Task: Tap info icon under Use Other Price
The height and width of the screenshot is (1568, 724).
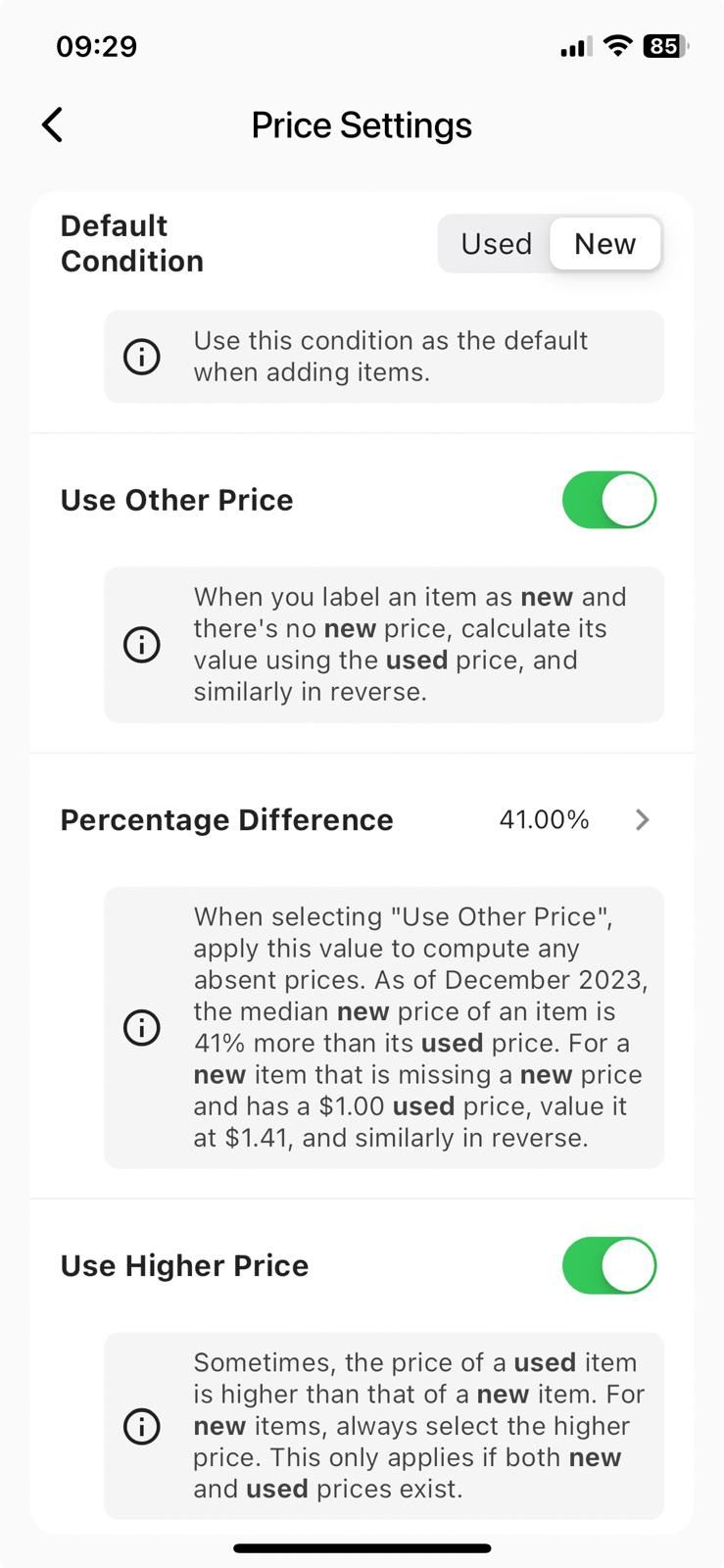Action: [x=142, y=644]
